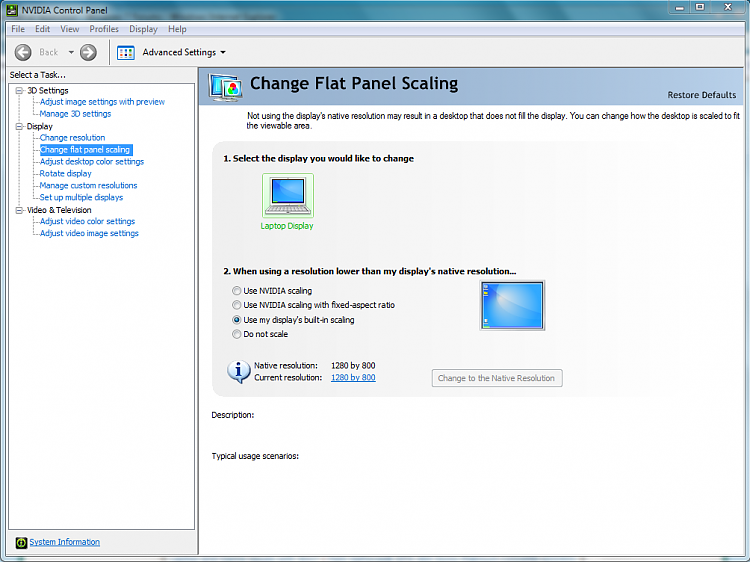Image resolution: width=750 pixels, height=562 pixels.
Task: Click the current resolution 1280 by 800 link
Action: pyautogui.click(x=353, y=377)
